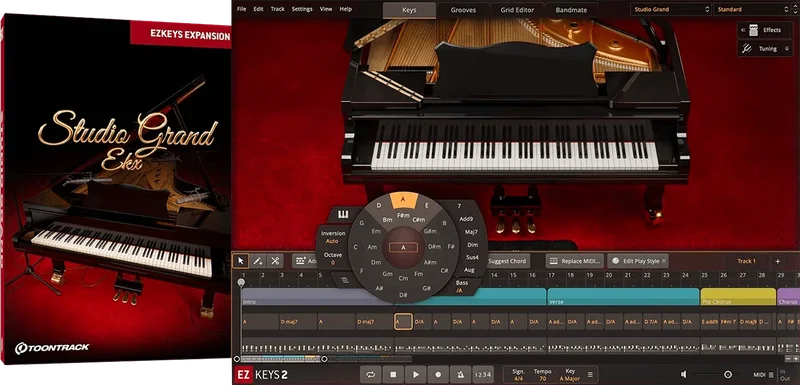This screenshot has height=385, width=800.
Task: Open the Settings menu
Action: (x=302, y=9)
